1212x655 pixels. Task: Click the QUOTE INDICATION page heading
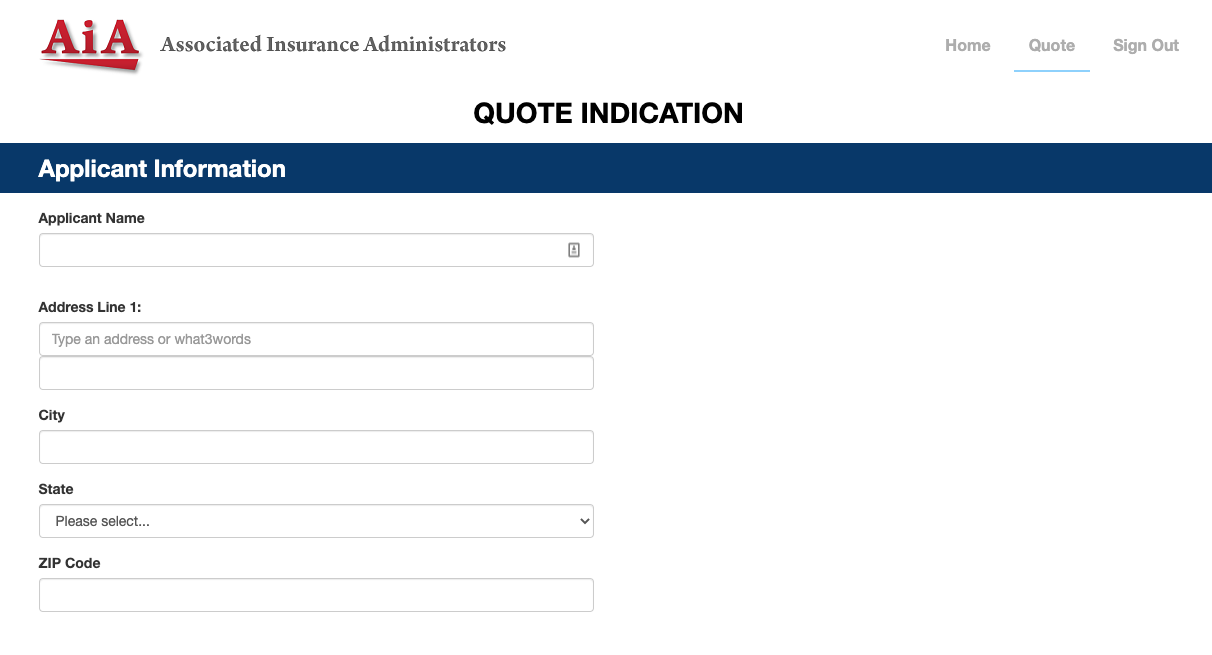pos(607,113)
